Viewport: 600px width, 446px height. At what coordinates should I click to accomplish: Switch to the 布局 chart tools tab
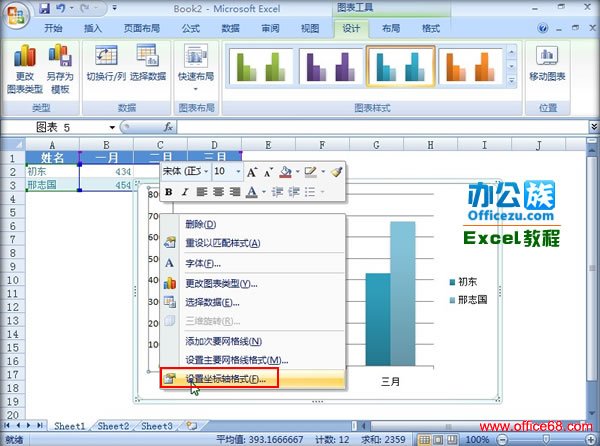coord(391,28)
